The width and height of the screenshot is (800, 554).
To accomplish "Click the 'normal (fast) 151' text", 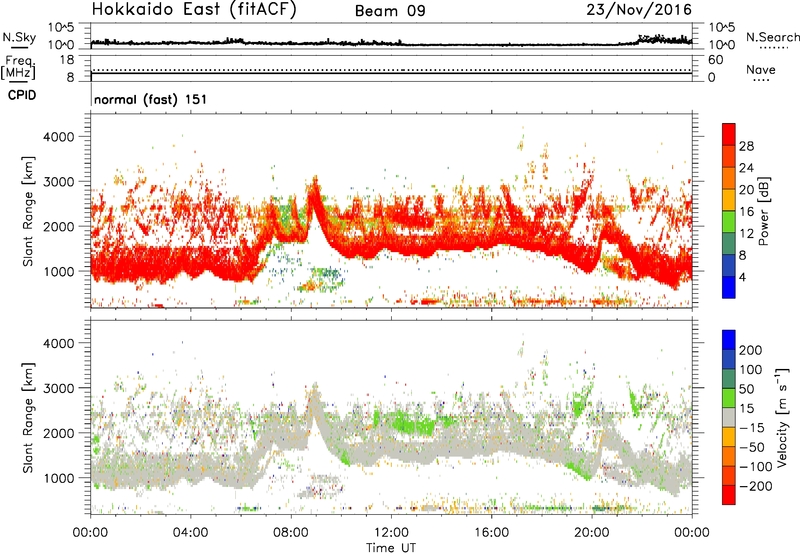I will tap(151, 99).
